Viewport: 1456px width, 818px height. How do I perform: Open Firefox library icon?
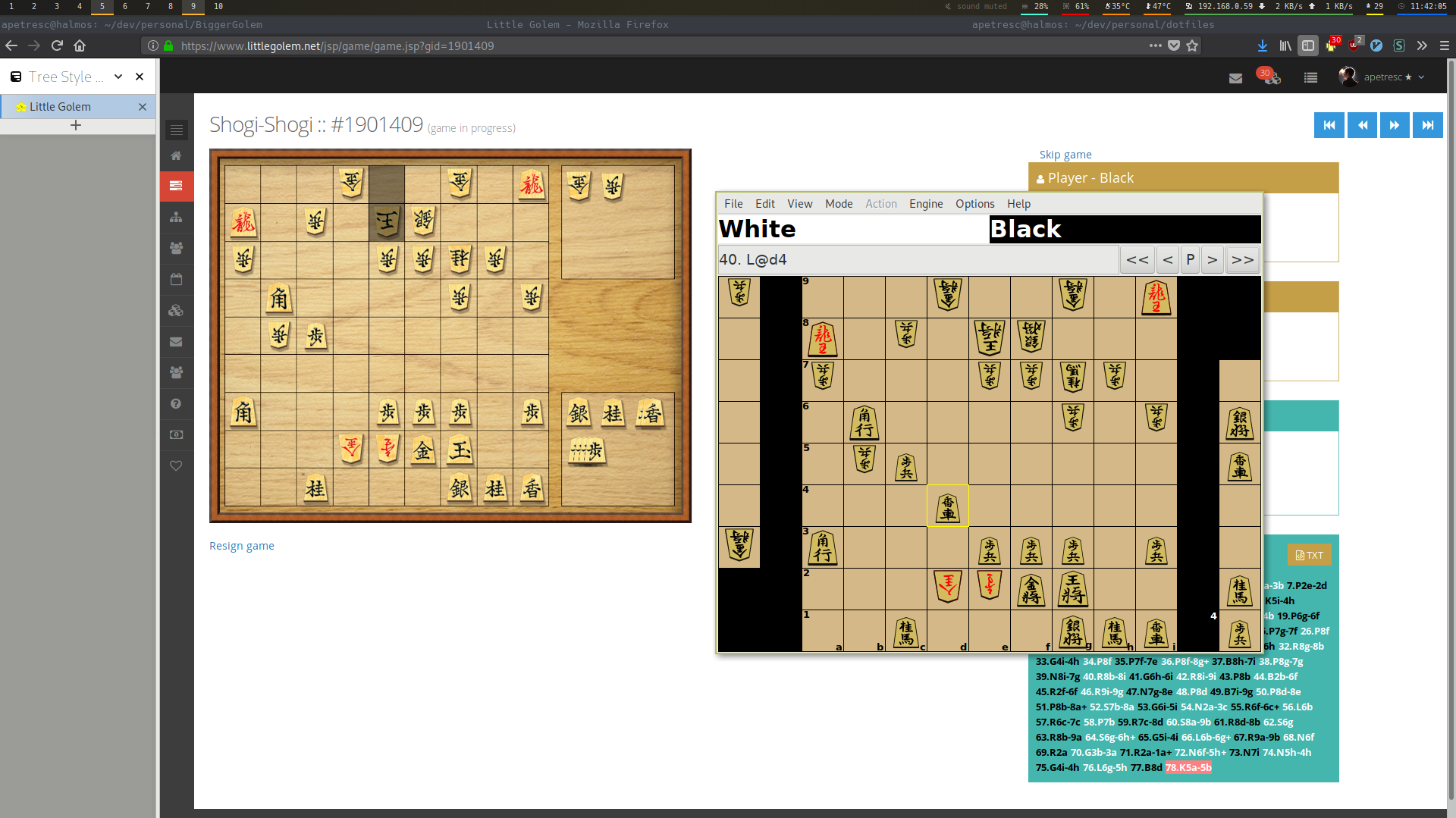click(1285, 45)
